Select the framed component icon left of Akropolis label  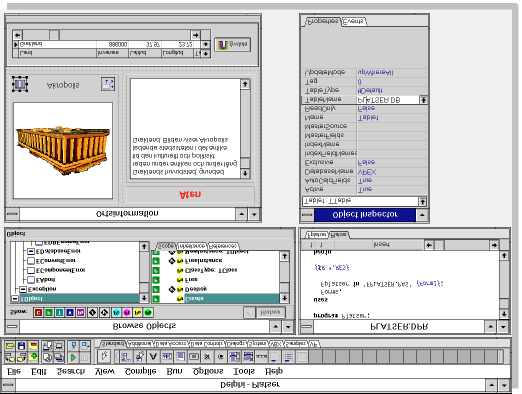[x=20, y=84]
